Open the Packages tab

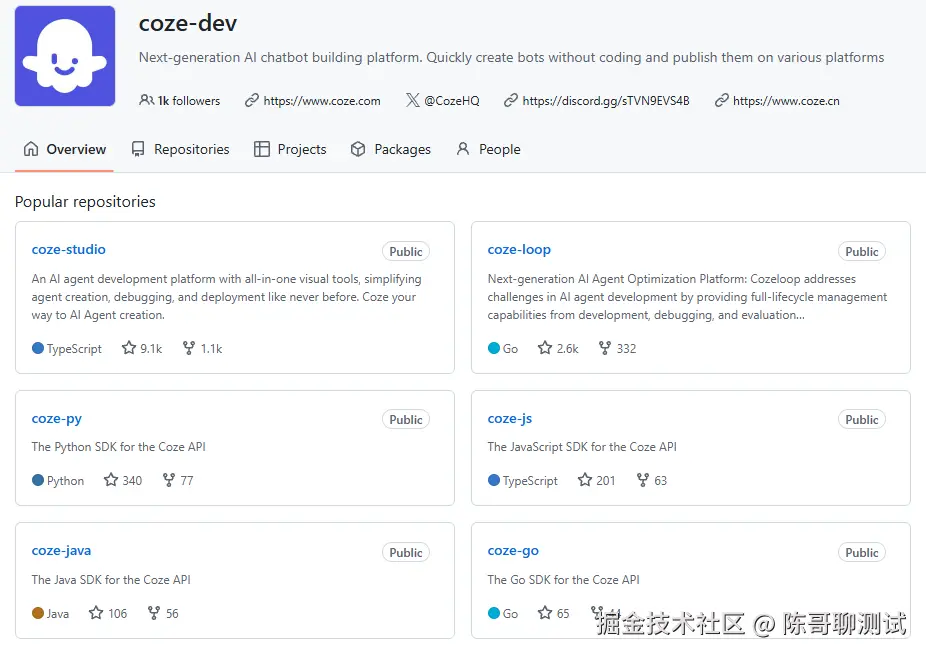tap(390, 149)
